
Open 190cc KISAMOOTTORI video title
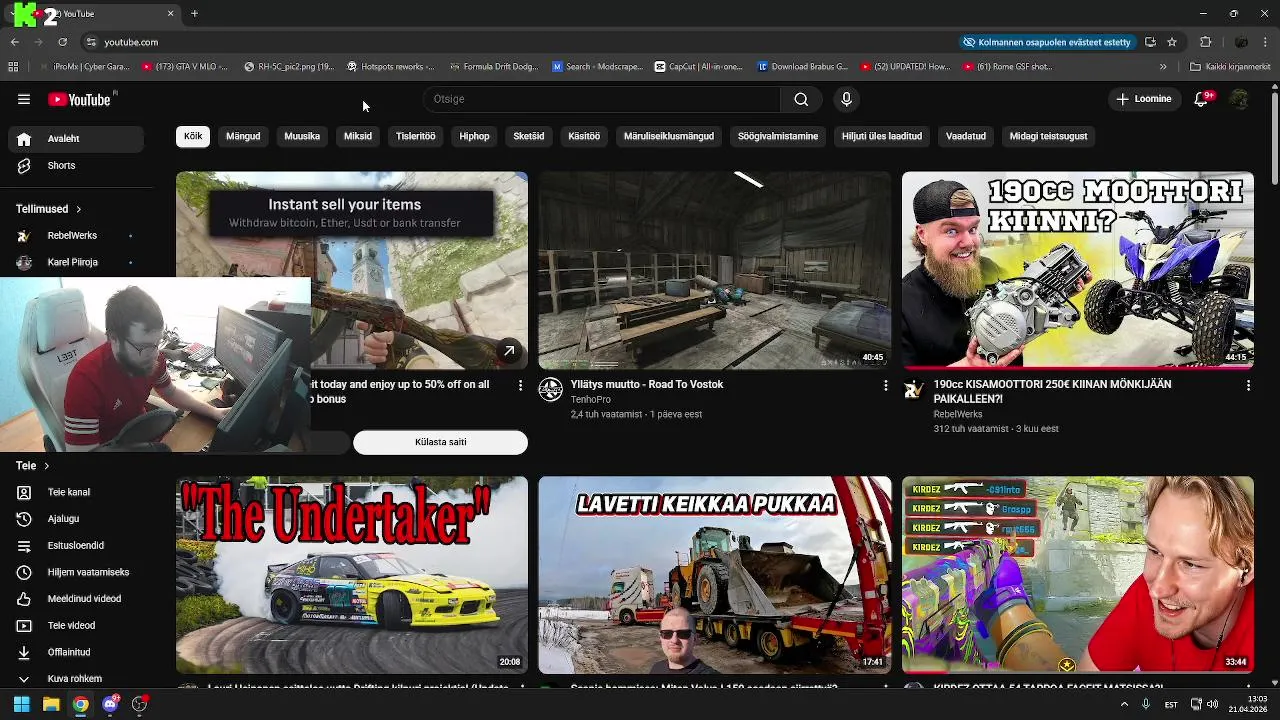[x=1052, y=391]
